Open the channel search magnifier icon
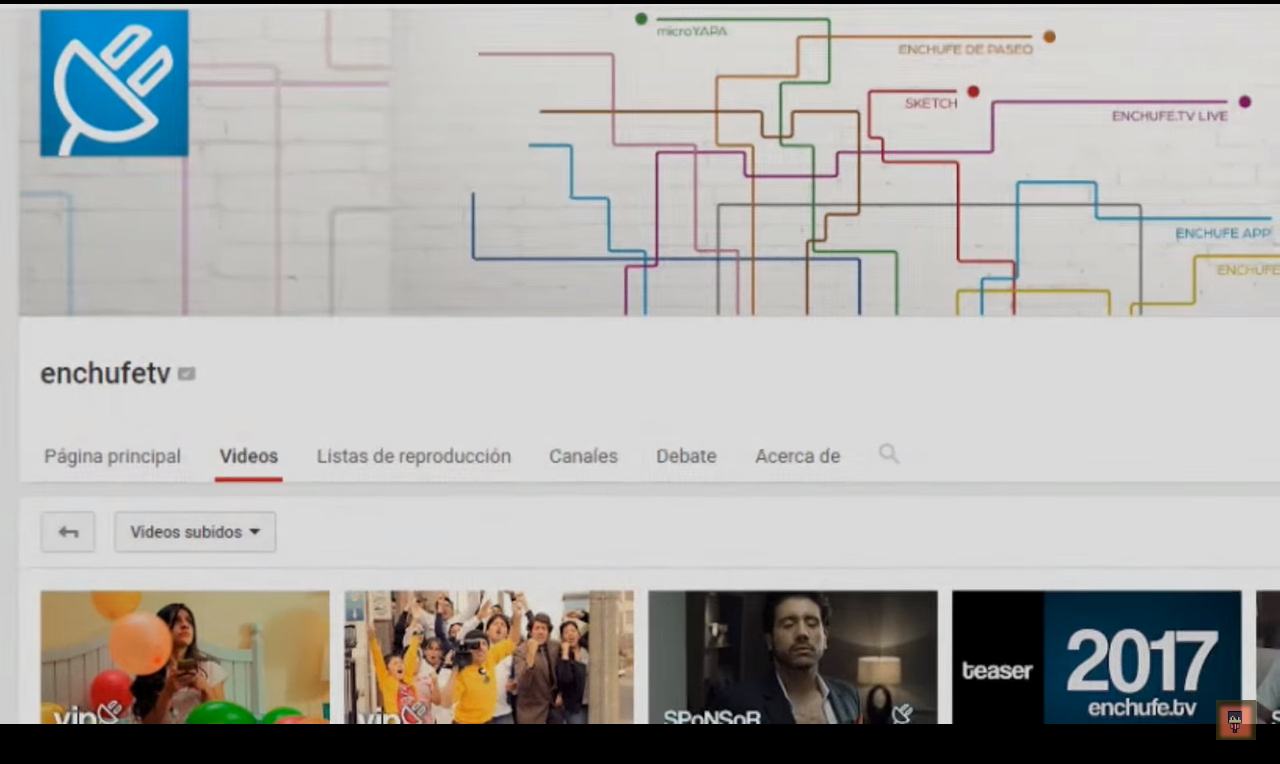 point(888,454)
